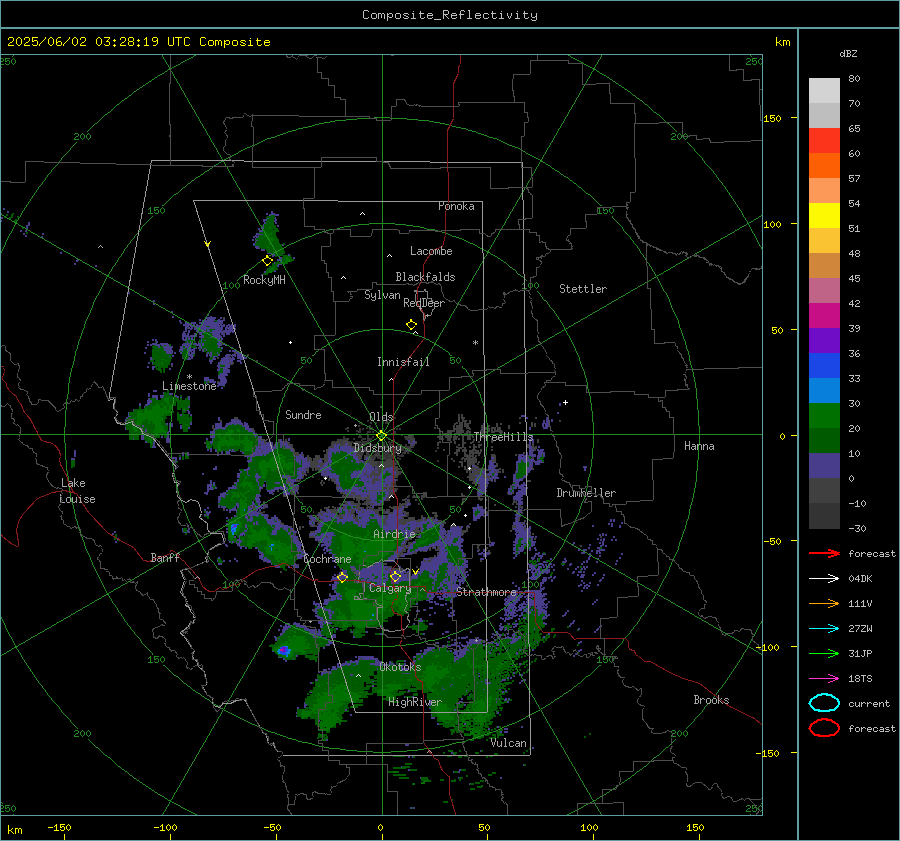Click the ThreeHills town label
The height and width of the screenshot is (841, 900).
click(503, 437)
